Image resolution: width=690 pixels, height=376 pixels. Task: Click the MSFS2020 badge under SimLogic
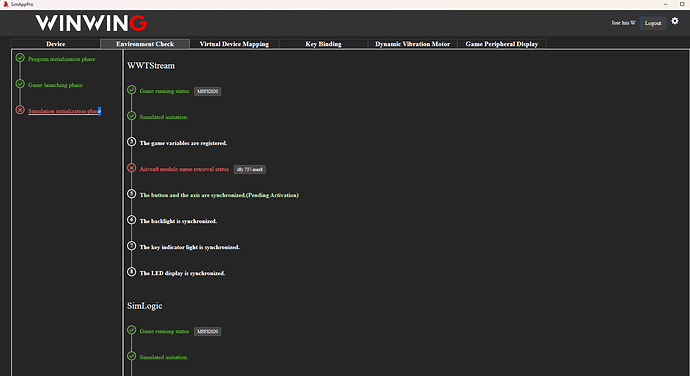click(208, 332)
